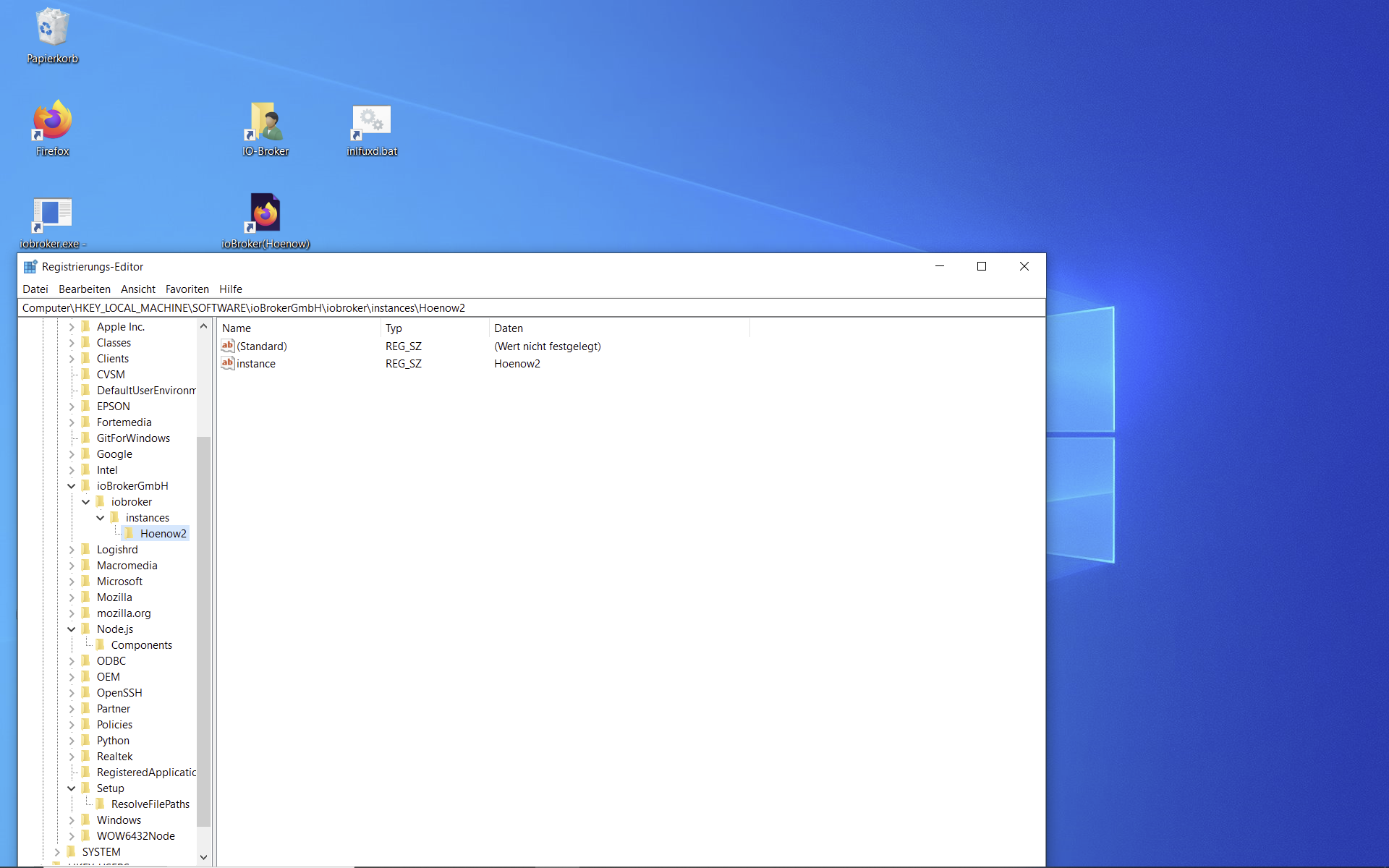Image resolution: width=1389 pixels, height=868 pixels.
Task: Click the ioBrokerGmbH key folder icon
Action: coord(86,485)
